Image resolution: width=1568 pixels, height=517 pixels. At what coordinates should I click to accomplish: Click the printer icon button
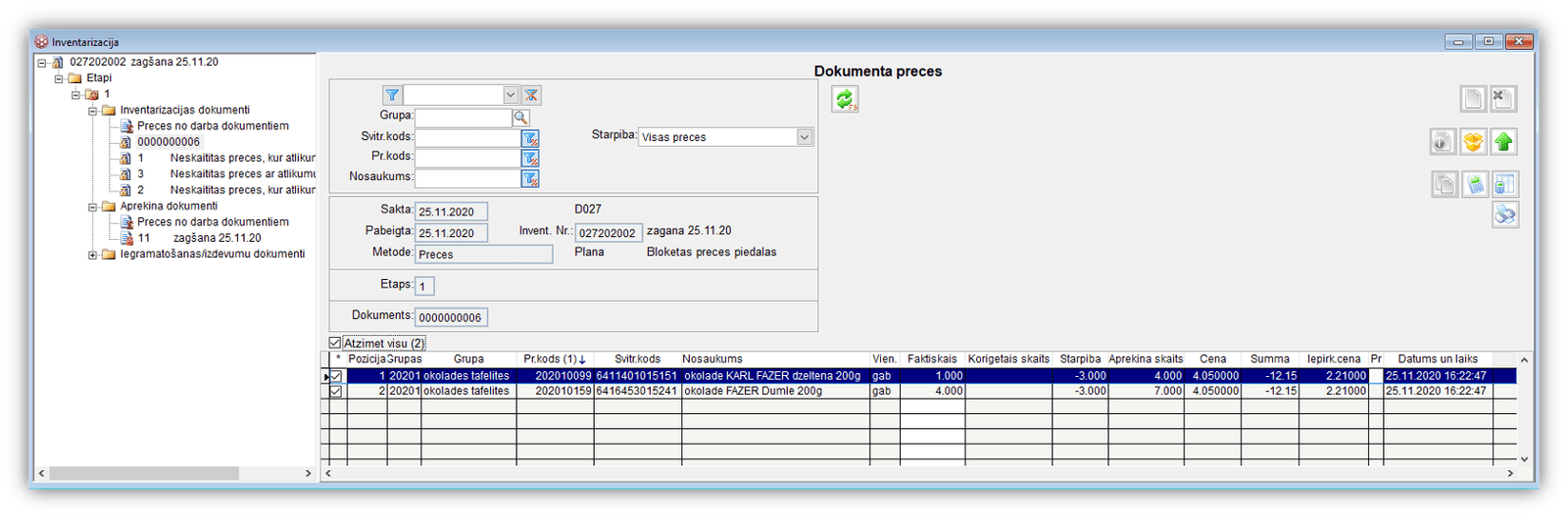coord(1504,214)
